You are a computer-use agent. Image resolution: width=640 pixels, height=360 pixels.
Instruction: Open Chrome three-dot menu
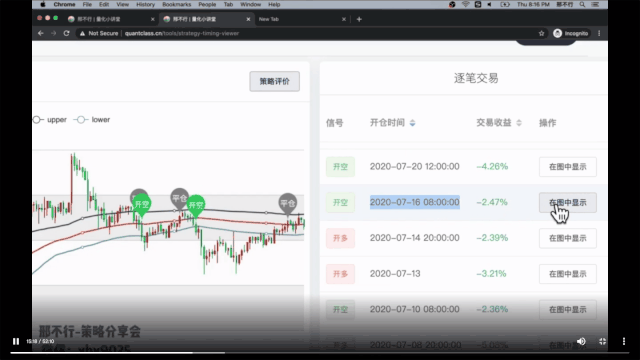point(599,33)
